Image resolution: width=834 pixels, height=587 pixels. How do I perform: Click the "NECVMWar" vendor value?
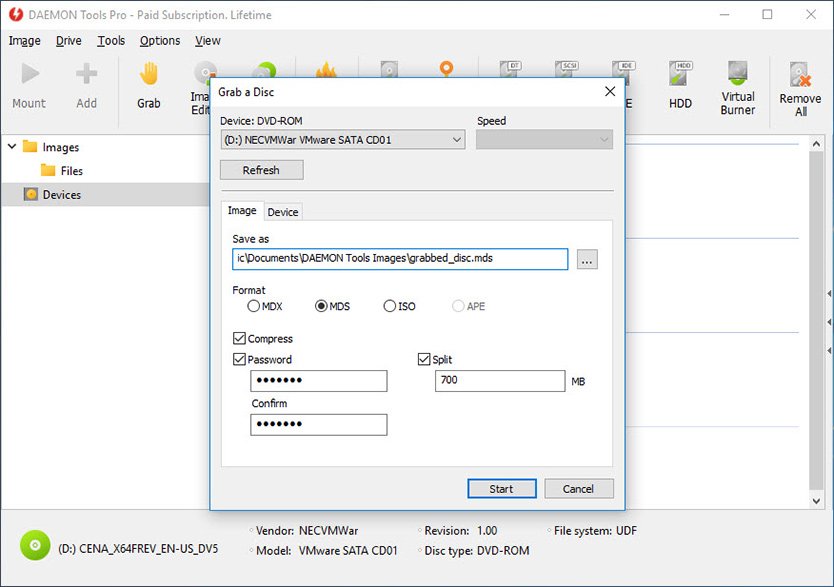328,531
